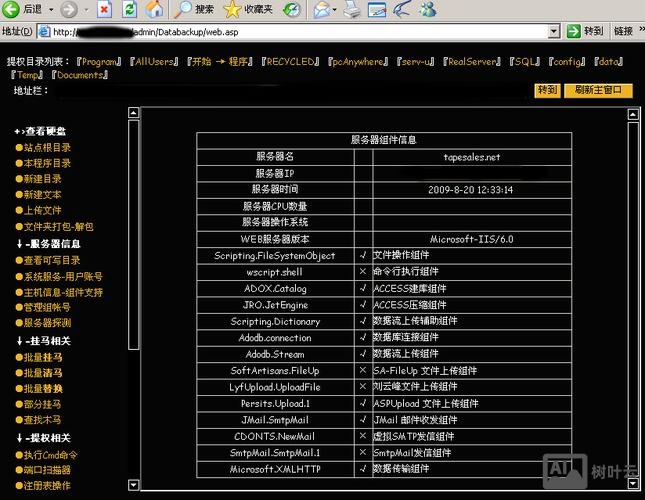Open the Back button history dropdown arrow
The height and width of the screenshot is (500, 645).
[51, 9]
